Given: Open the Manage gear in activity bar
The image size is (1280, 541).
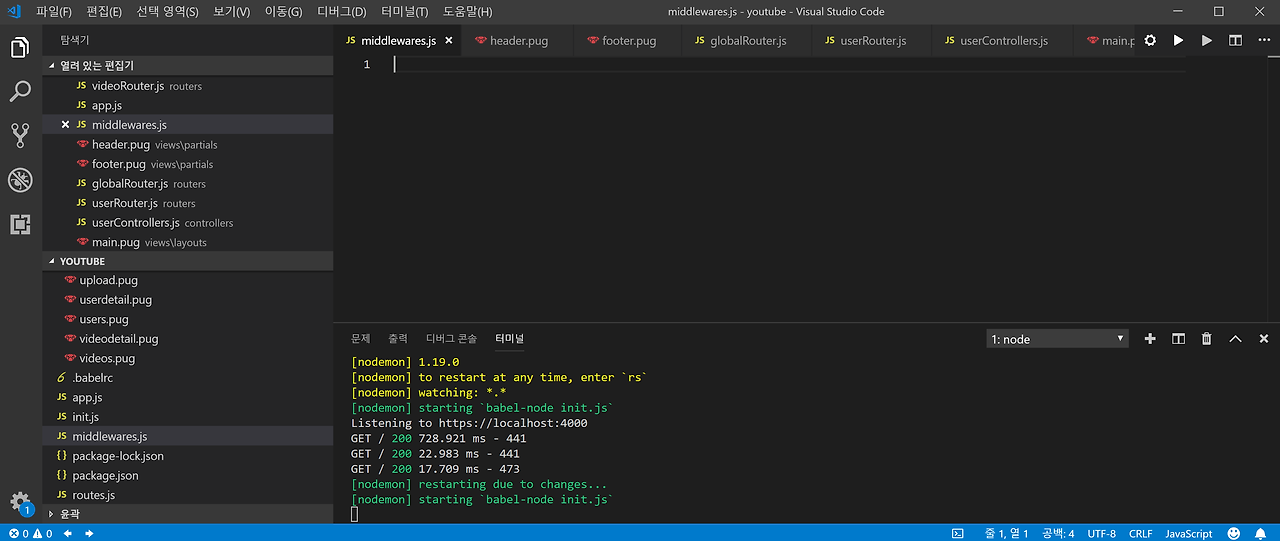Looking at the screenshot, I should [x=20, y=502].
